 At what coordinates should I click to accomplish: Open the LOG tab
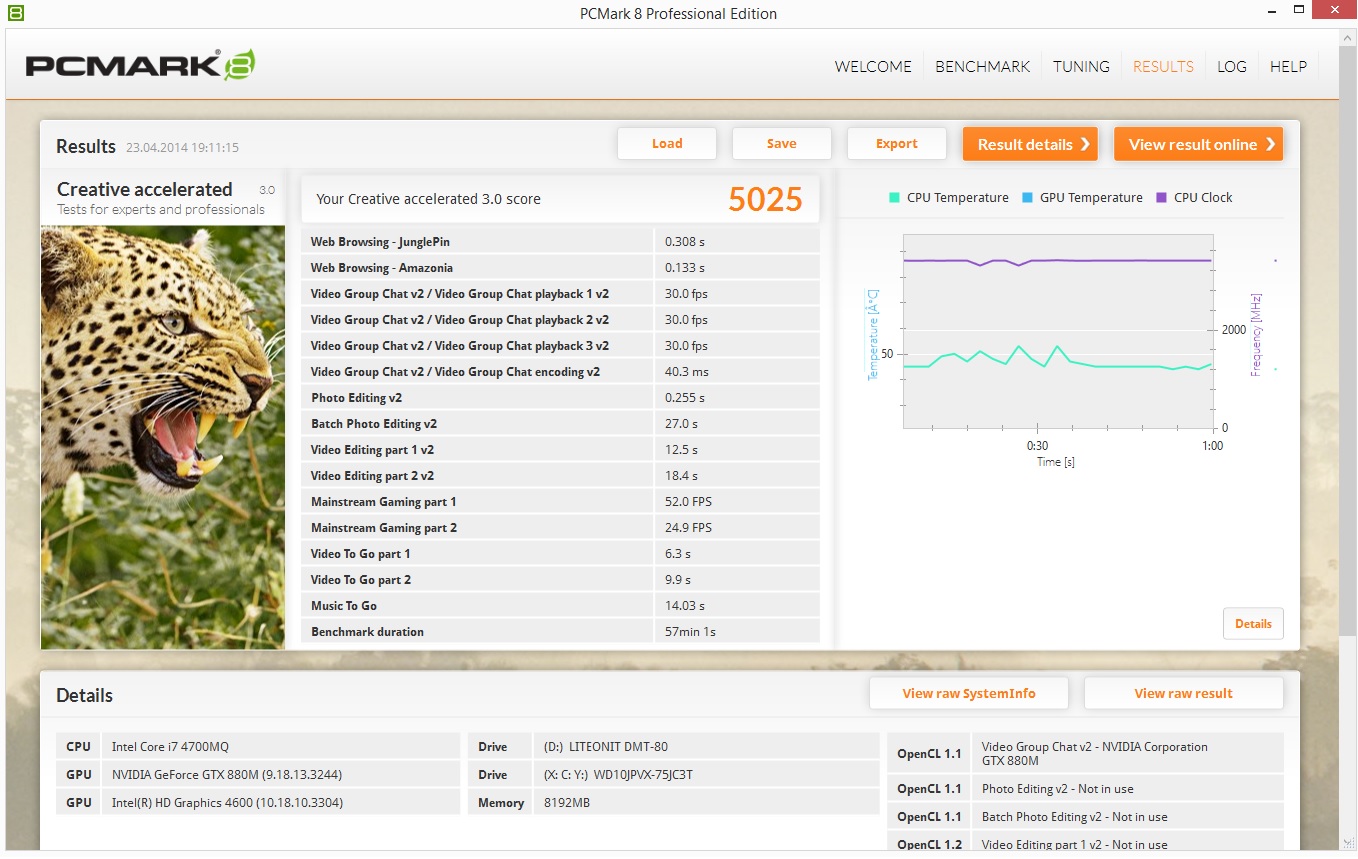tap(1232, 67)
